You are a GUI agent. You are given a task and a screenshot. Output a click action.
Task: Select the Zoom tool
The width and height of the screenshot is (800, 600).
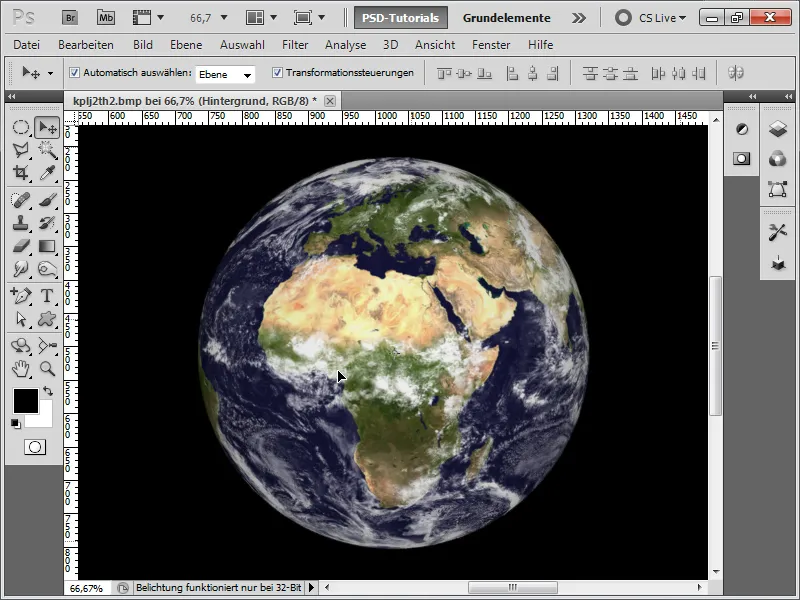point(47,368)
